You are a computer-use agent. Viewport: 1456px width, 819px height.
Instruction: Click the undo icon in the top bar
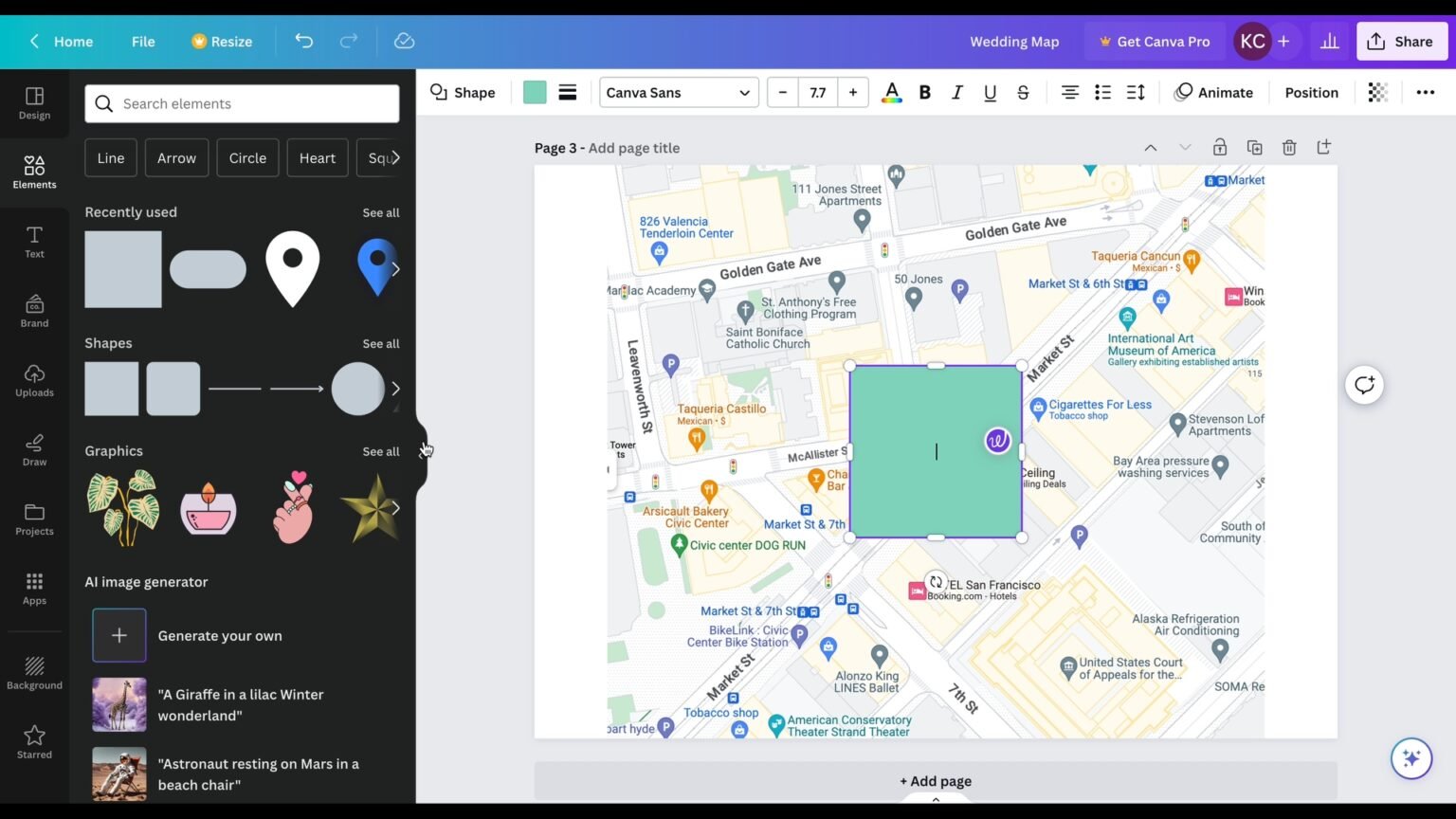coord(302,41)
